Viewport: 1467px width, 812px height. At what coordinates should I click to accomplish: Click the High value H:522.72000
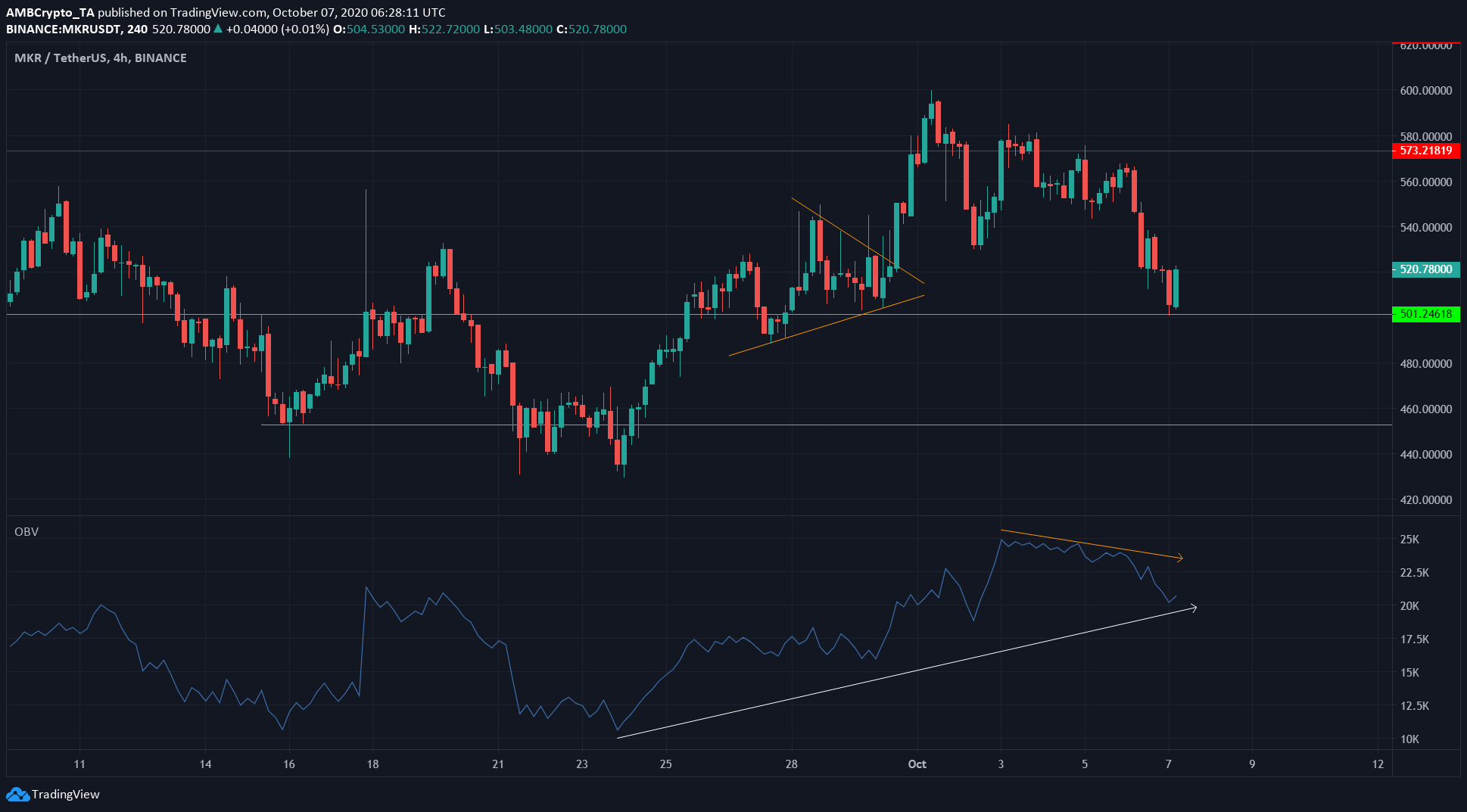click(444, 29)
